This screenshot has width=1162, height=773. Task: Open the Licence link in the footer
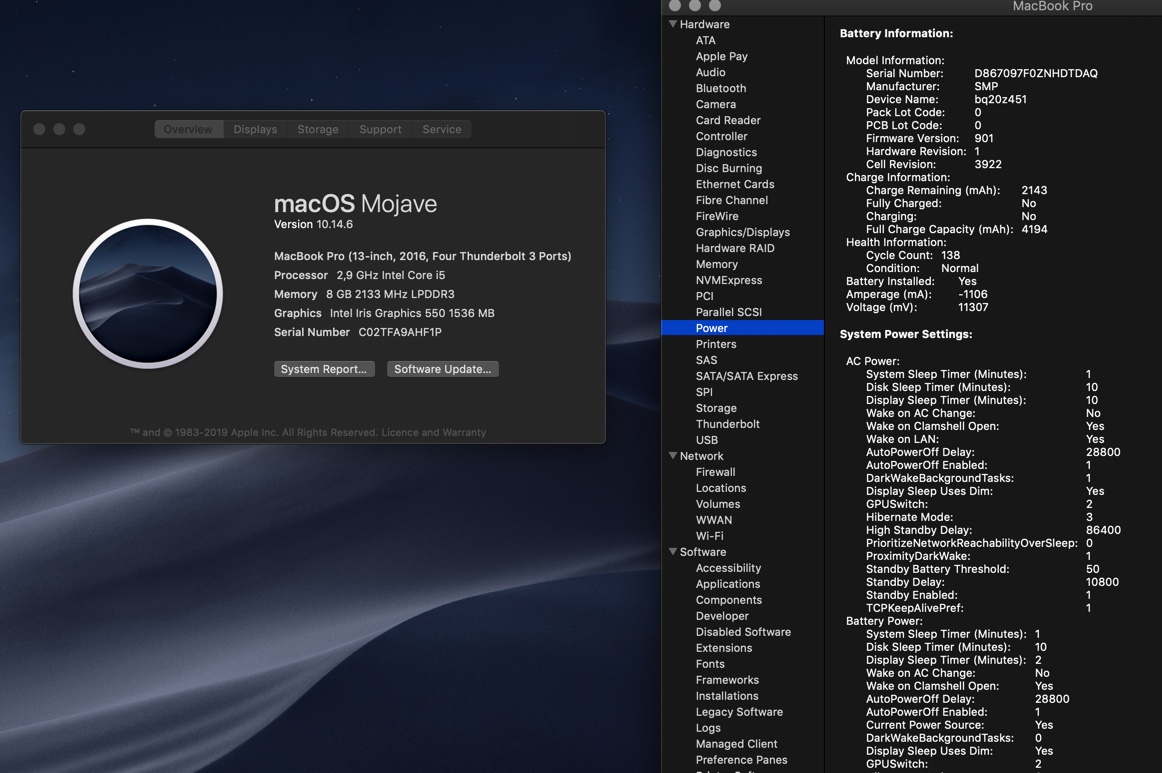pos(400,432)
